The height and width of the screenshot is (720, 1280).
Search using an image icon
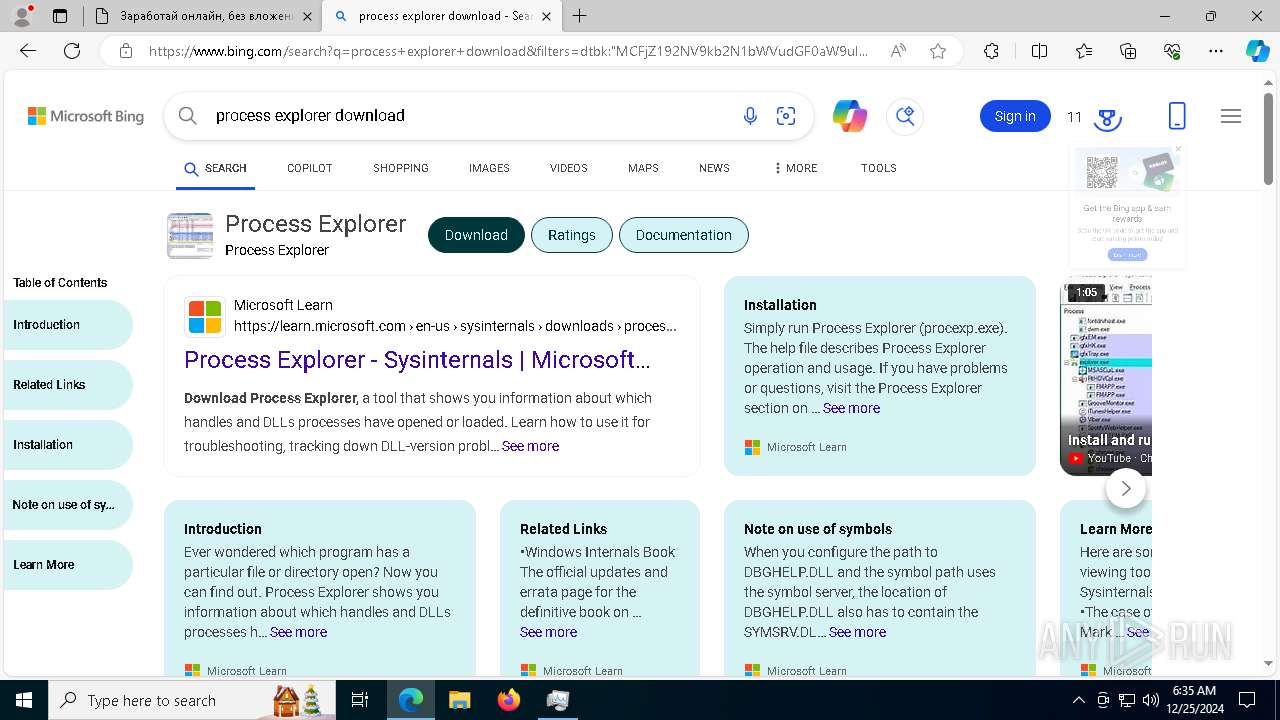(786, 116)
